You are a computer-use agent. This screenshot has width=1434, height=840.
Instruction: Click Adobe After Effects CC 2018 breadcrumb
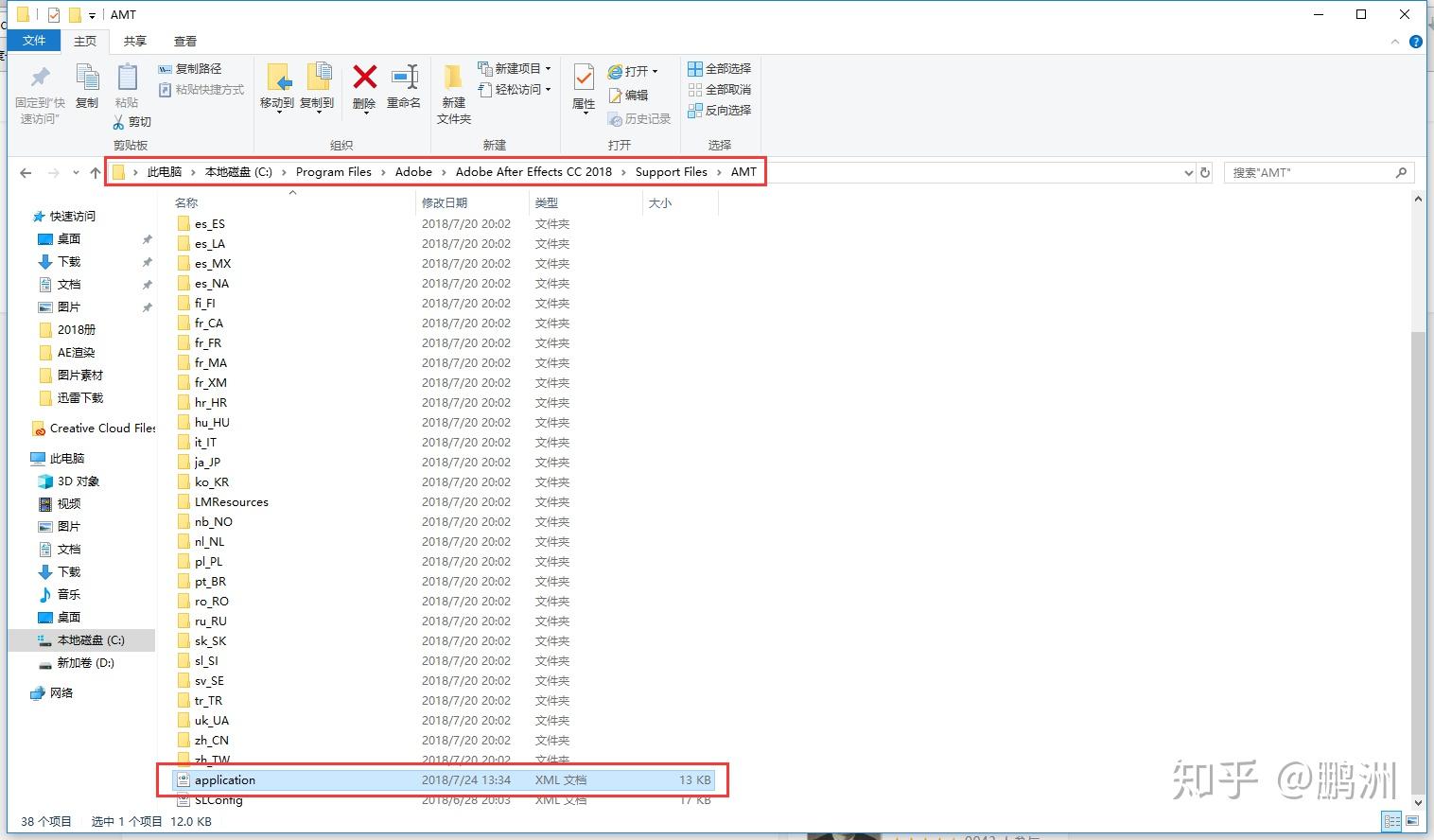click(533, 172)
